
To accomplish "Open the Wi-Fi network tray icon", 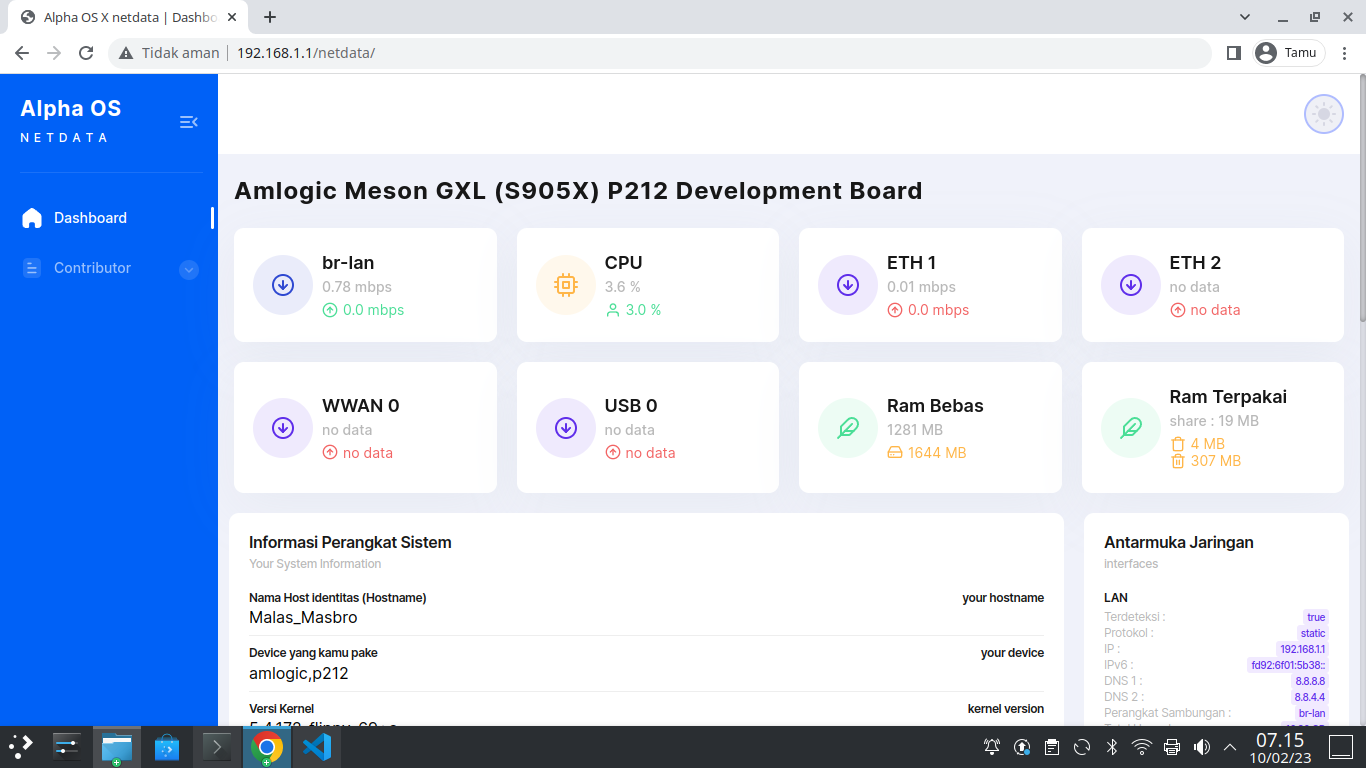I will (1141, 747).
